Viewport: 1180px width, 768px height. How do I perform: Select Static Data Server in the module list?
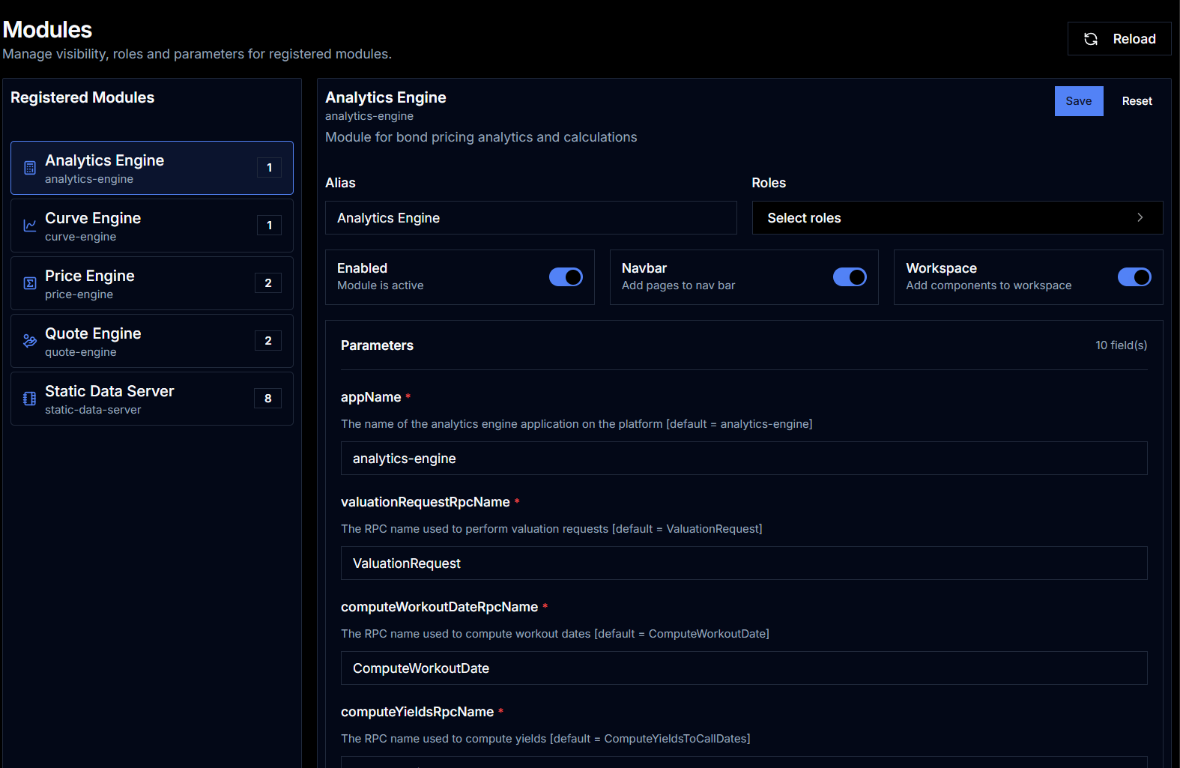click(x=152, y=399)
